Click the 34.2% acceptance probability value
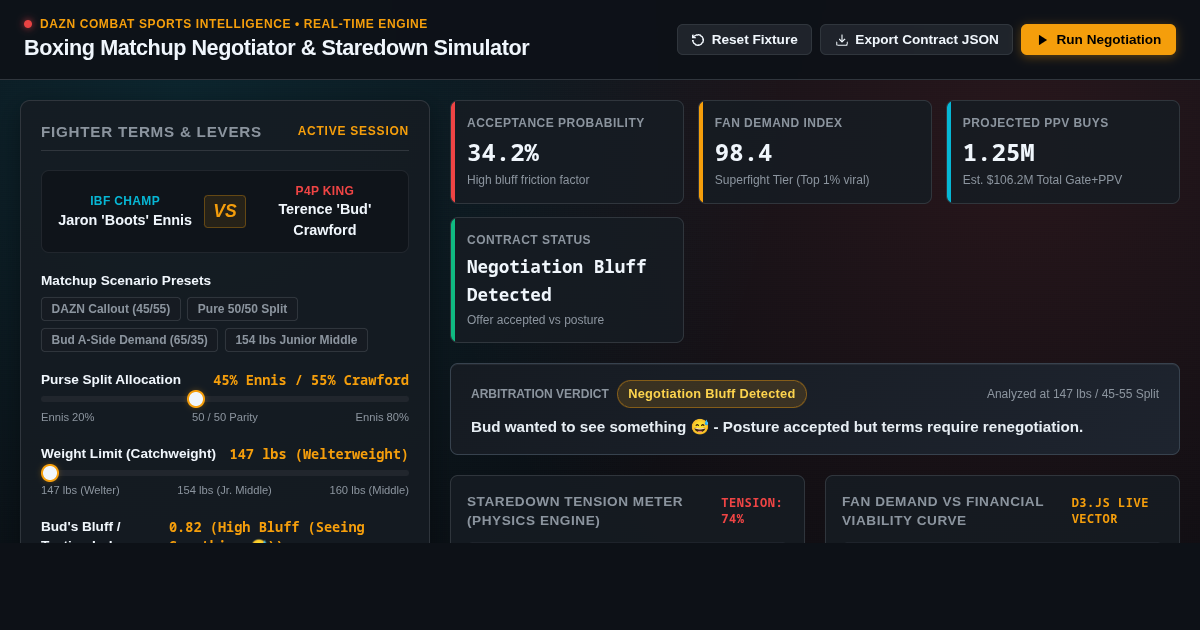Screen dimensions: 1200x630 point(503,153)
